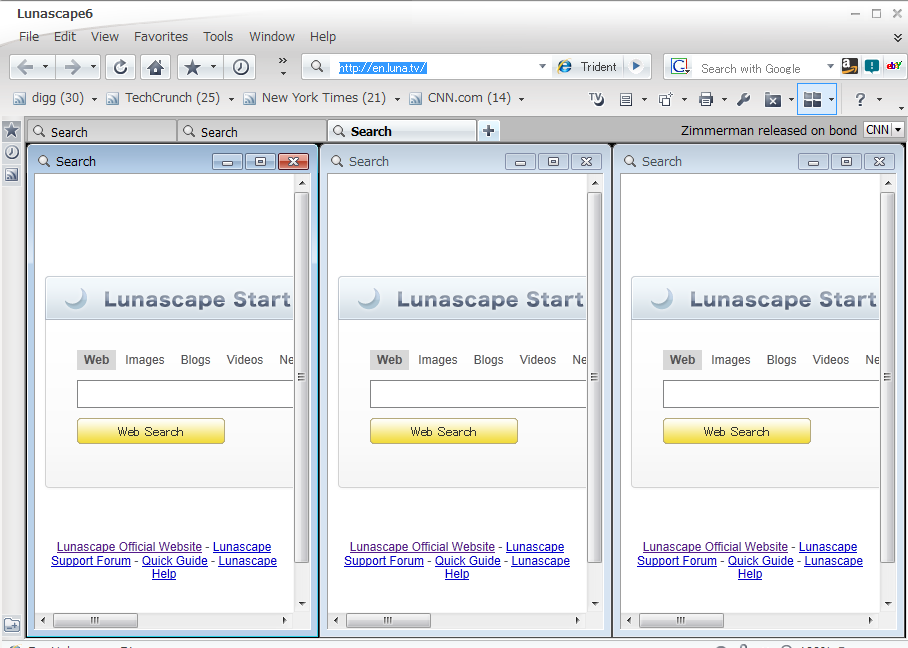908x648 pixels.
Task: Expand the TechCrunch (25) feed dropdown
Action: [x=231, y=99]
